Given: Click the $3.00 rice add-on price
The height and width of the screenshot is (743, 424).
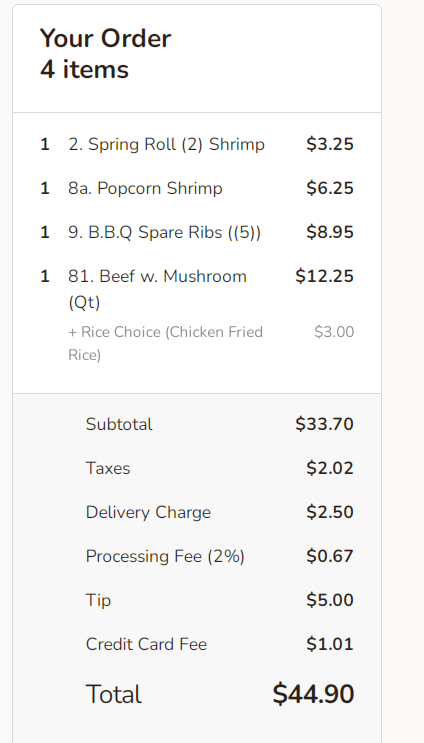Looking at the screenshot, I should coord(334,332).
